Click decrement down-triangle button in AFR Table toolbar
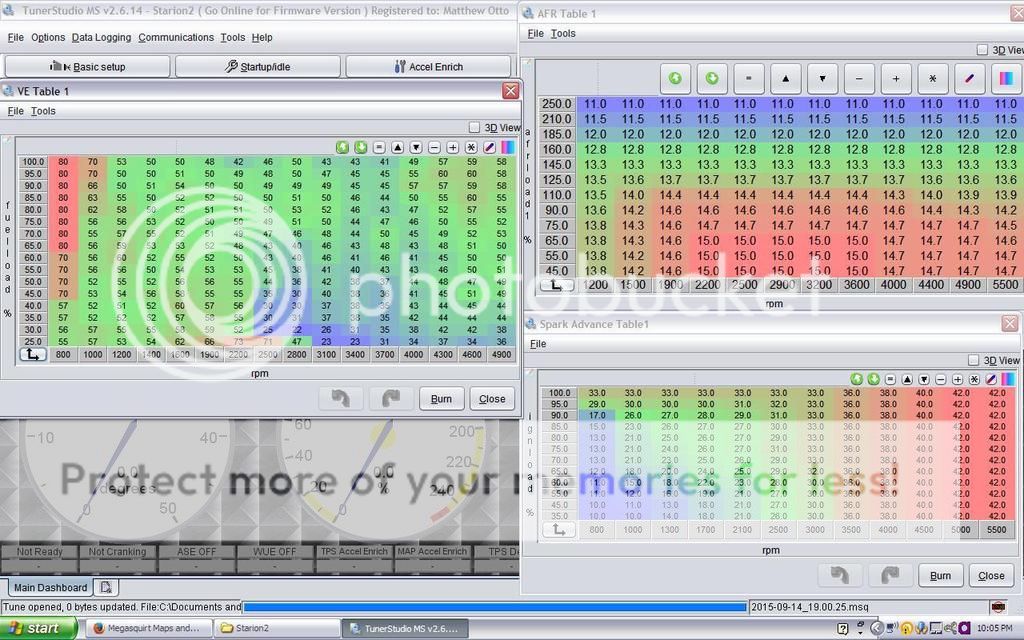1024x640 pixels. pyautogui.click(x=822, y=78)
